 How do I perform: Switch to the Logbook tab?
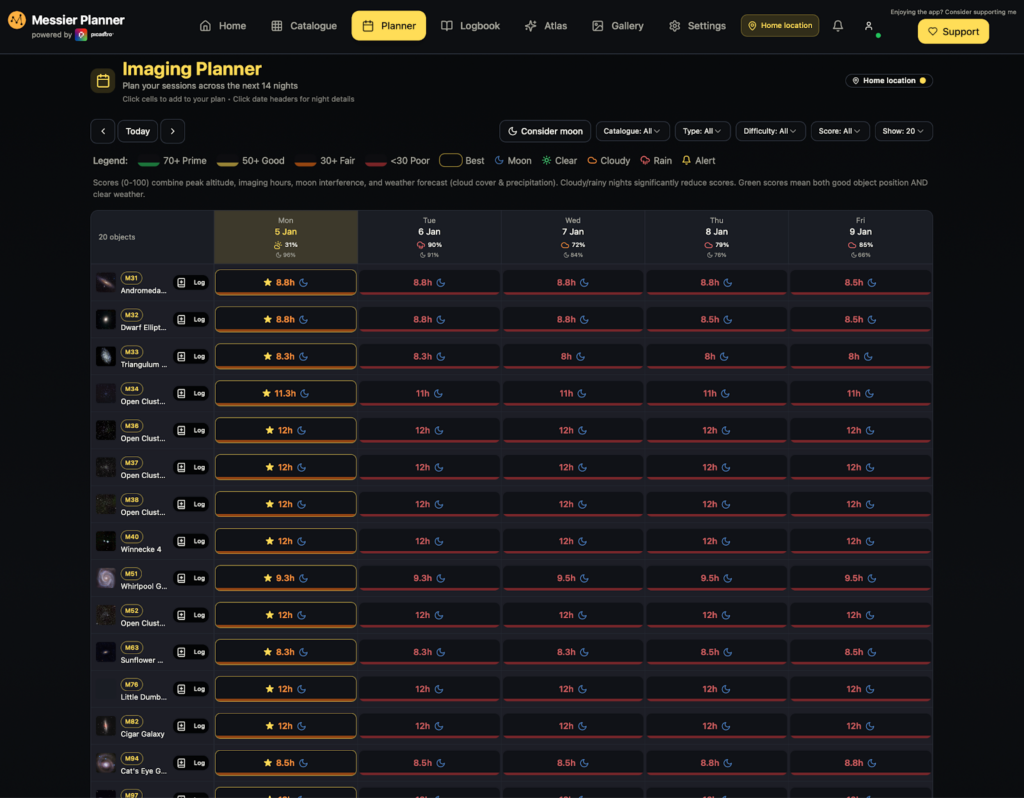[x=470, y=26]
